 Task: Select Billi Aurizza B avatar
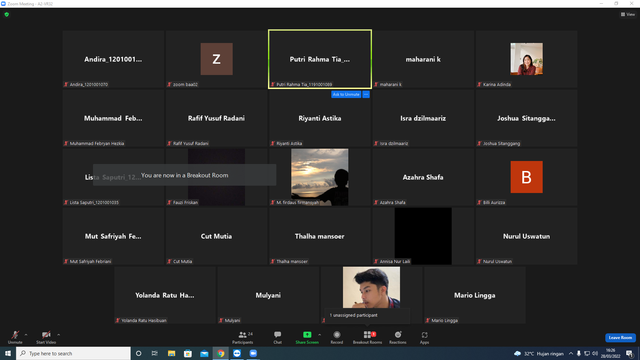pyautogui.click(x=527, y=177)
